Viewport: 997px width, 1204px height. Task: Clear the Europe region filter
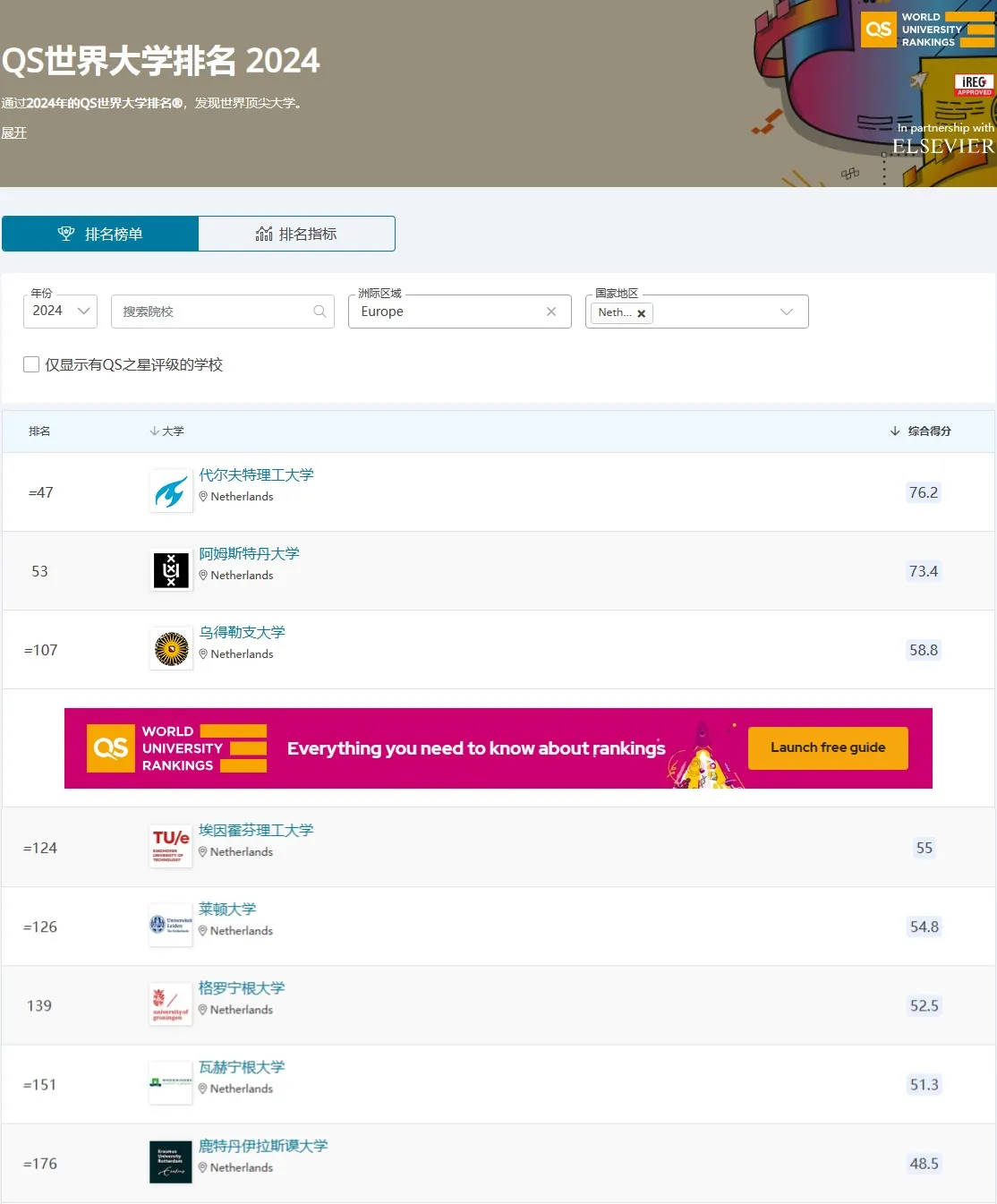tap(551, 312)
